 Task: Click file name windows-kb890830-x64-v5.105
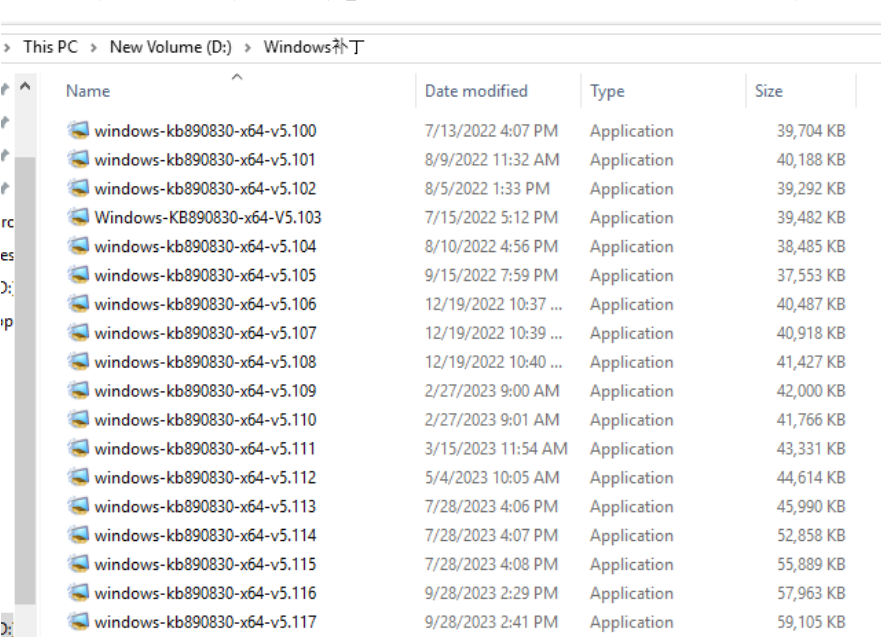pos(206,276)
